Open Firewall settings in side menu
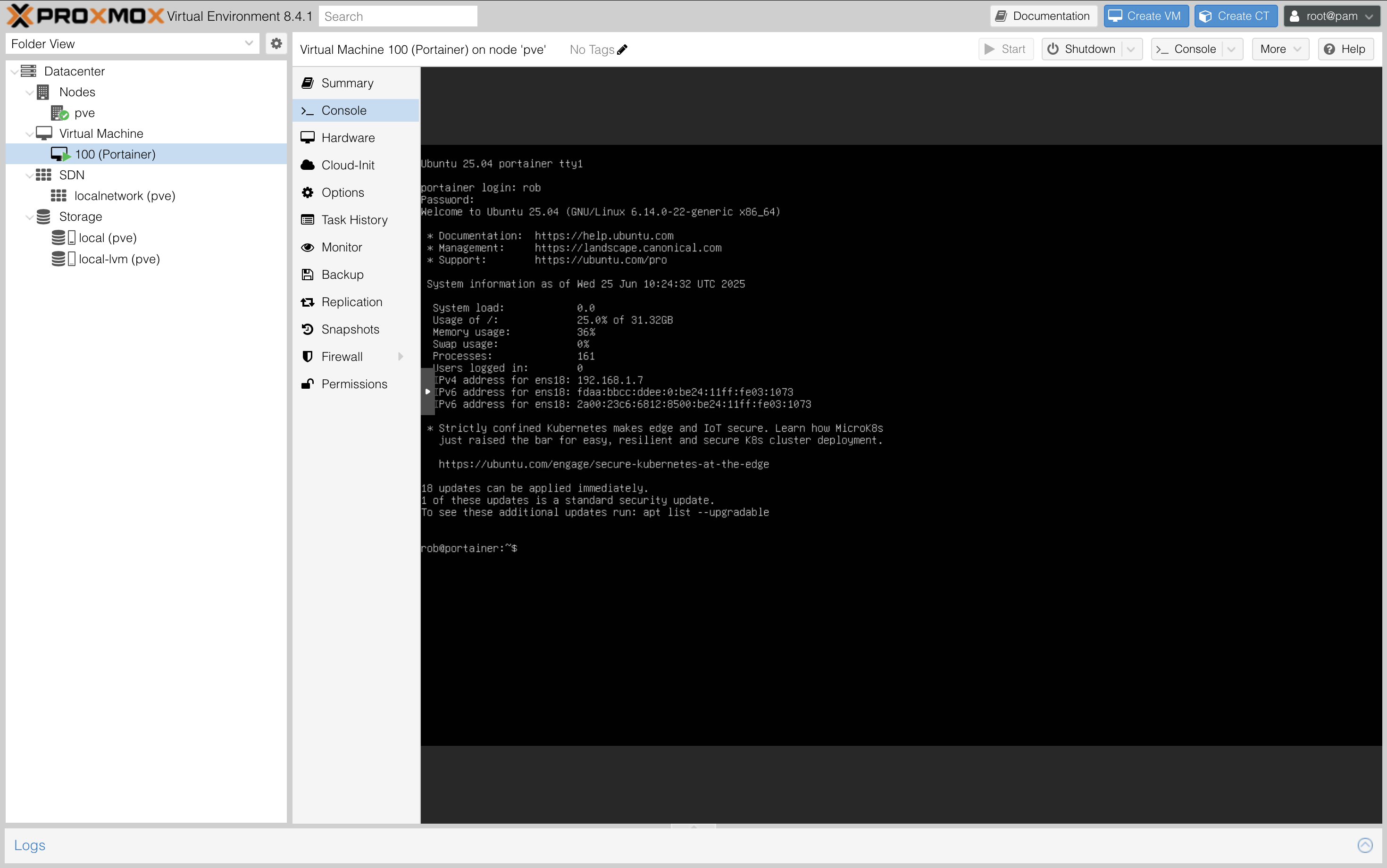The image size is (1387, 868). coord(342,357)
